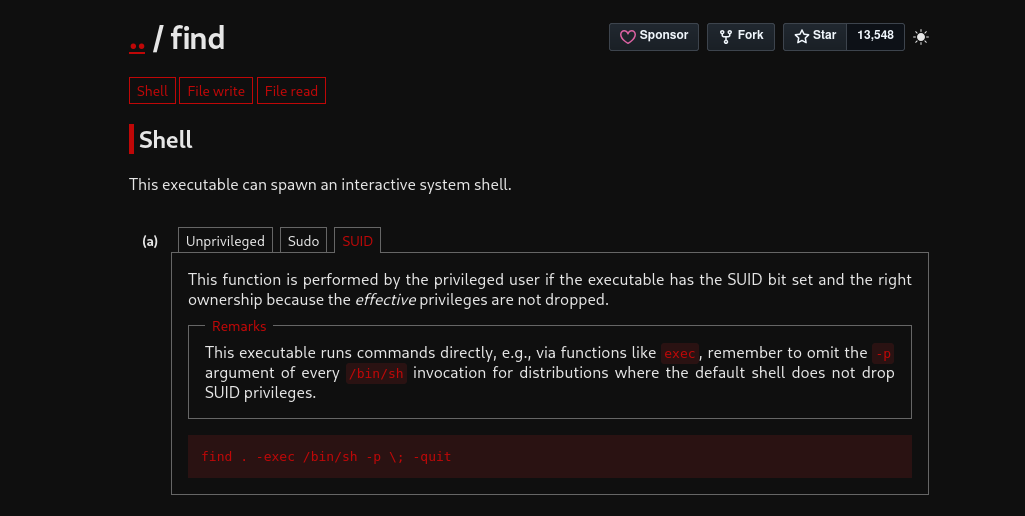The width and height of the screenshot is (1025, 516).
Task: Switch to the Unprivileged tab
Action: [225, 241]
